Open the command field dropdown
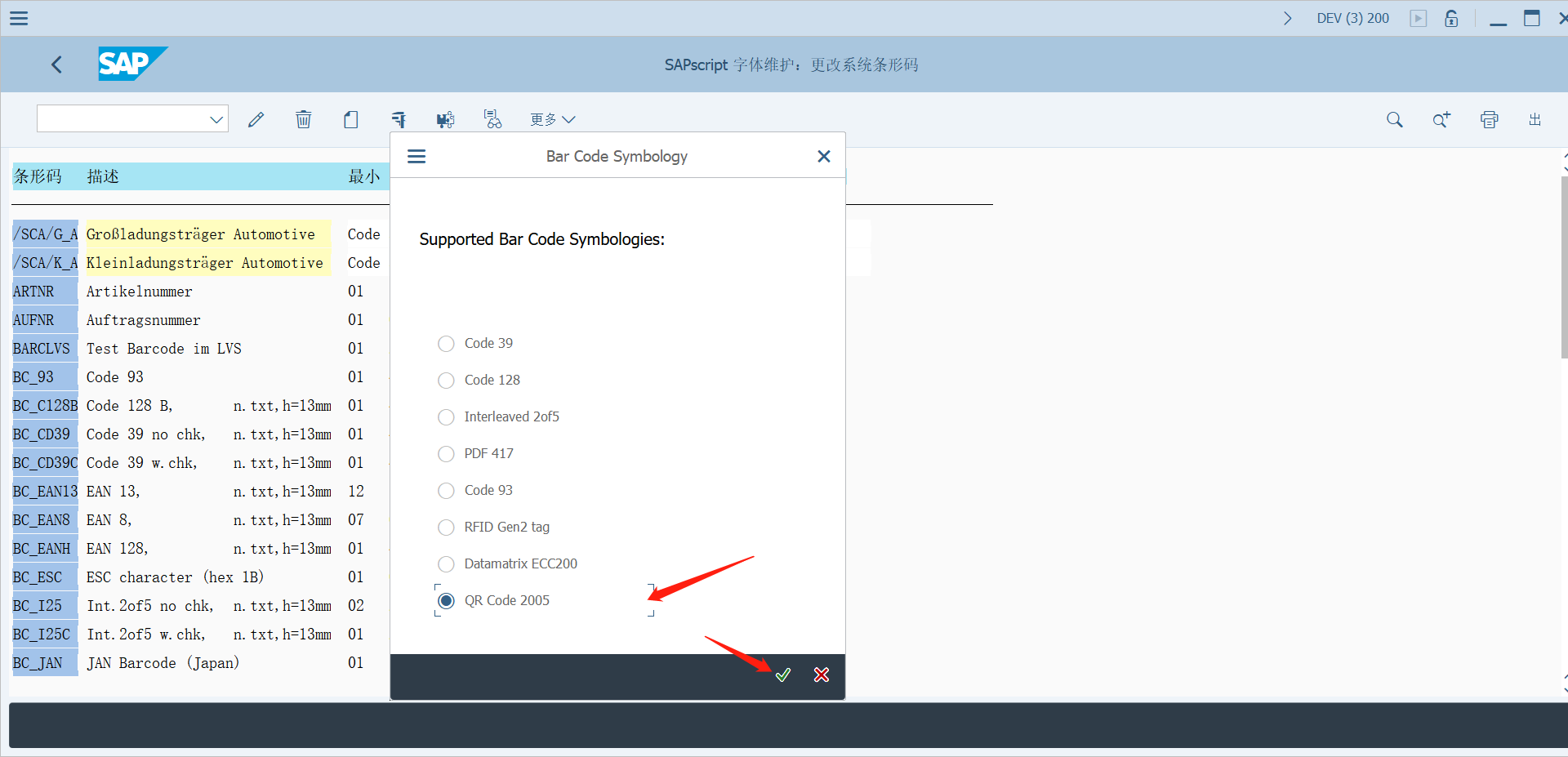This screenshot has height=757, width=1568. tap(216, 119)
